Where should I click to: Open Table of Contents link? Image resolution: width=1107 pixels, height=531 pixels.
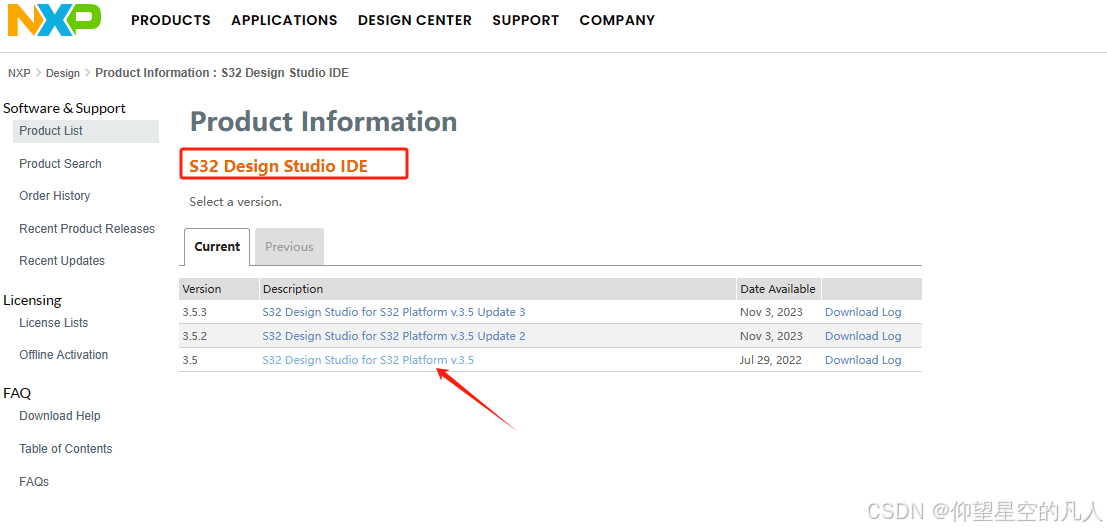click(x=66, y=448)
